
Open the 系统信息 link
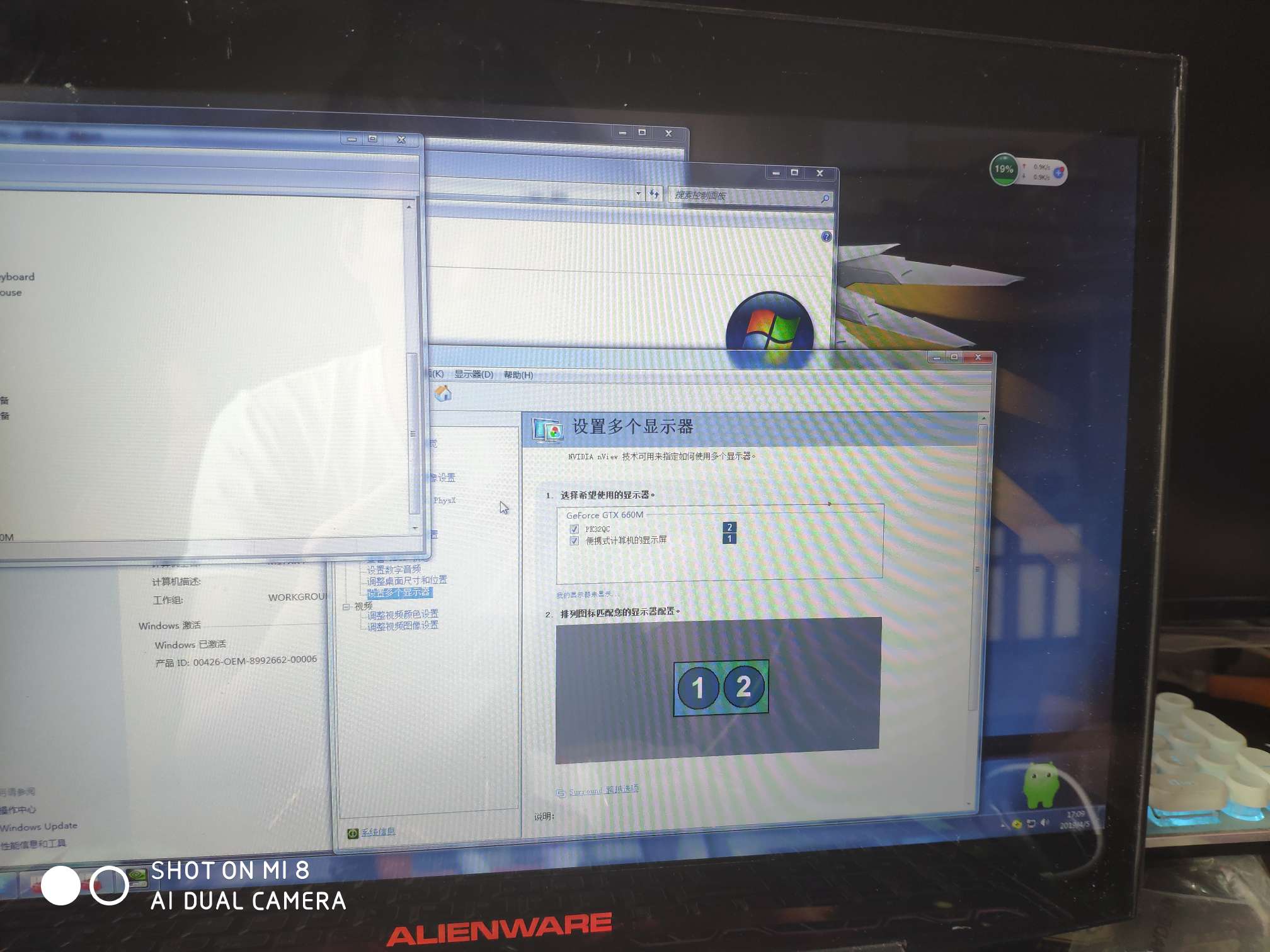[x=378, y=832]
